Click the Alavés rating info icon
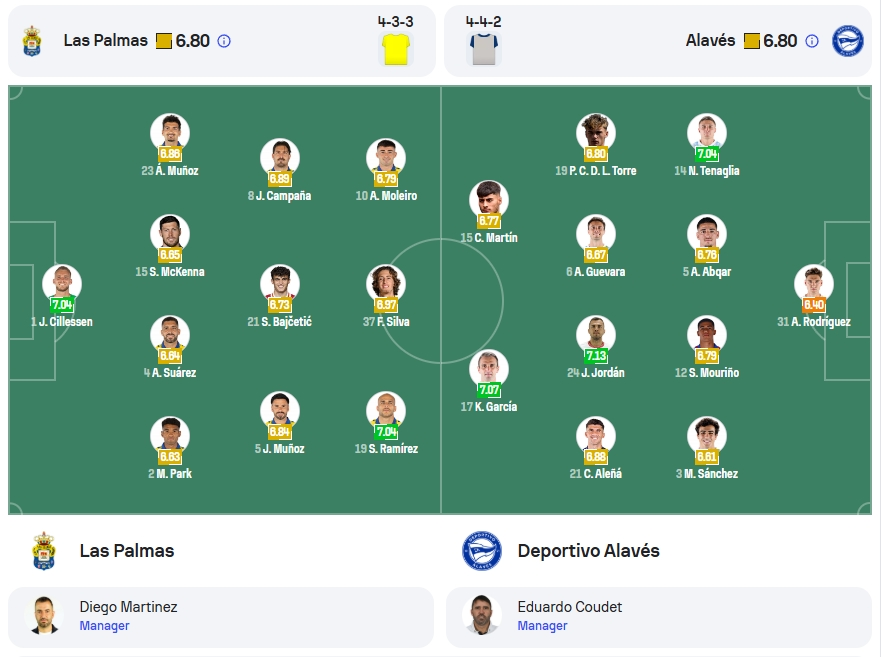This screenshot has height=657, width=881. pyautogui.click(x=811, y=41)
